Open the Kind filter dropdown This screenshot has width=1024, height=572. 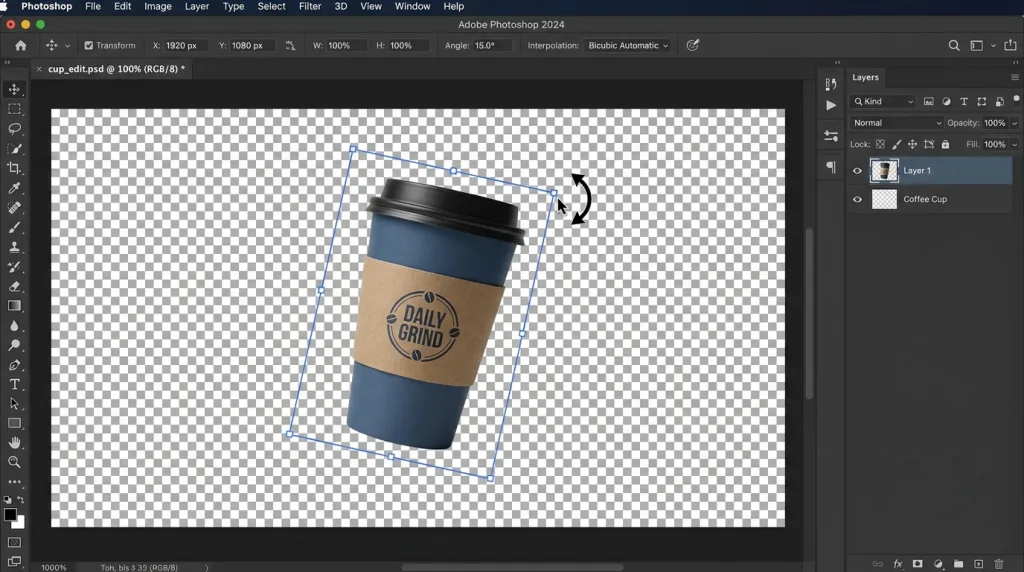(883, 101)
